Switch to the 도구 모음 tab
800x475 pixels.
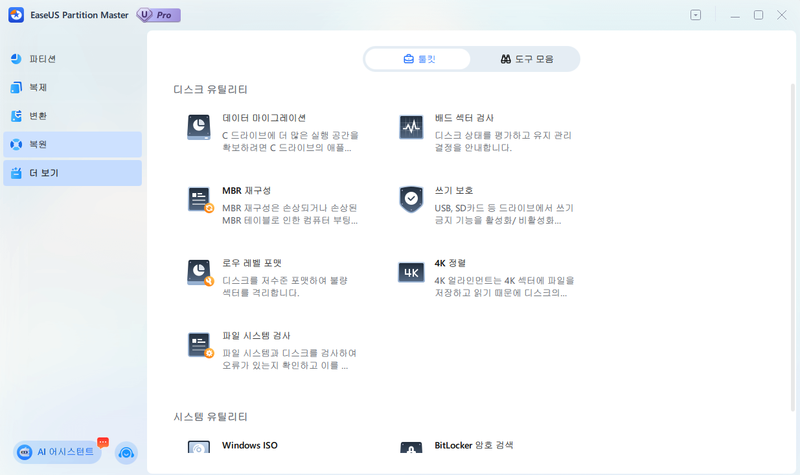coord(526,59)
